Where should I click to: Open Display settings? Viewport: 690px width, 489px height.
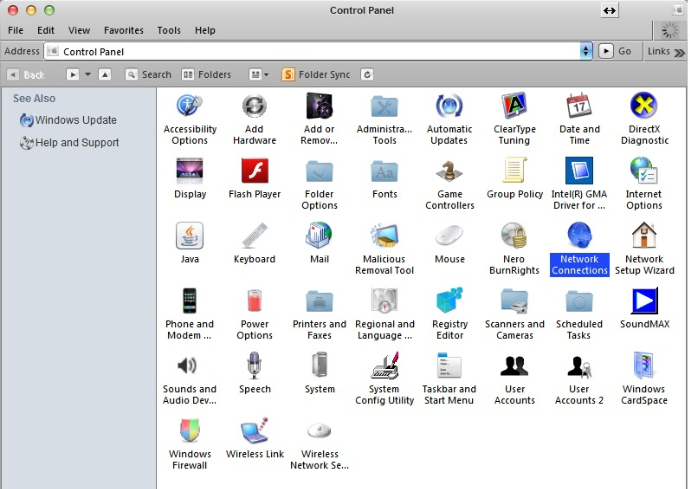190,178
